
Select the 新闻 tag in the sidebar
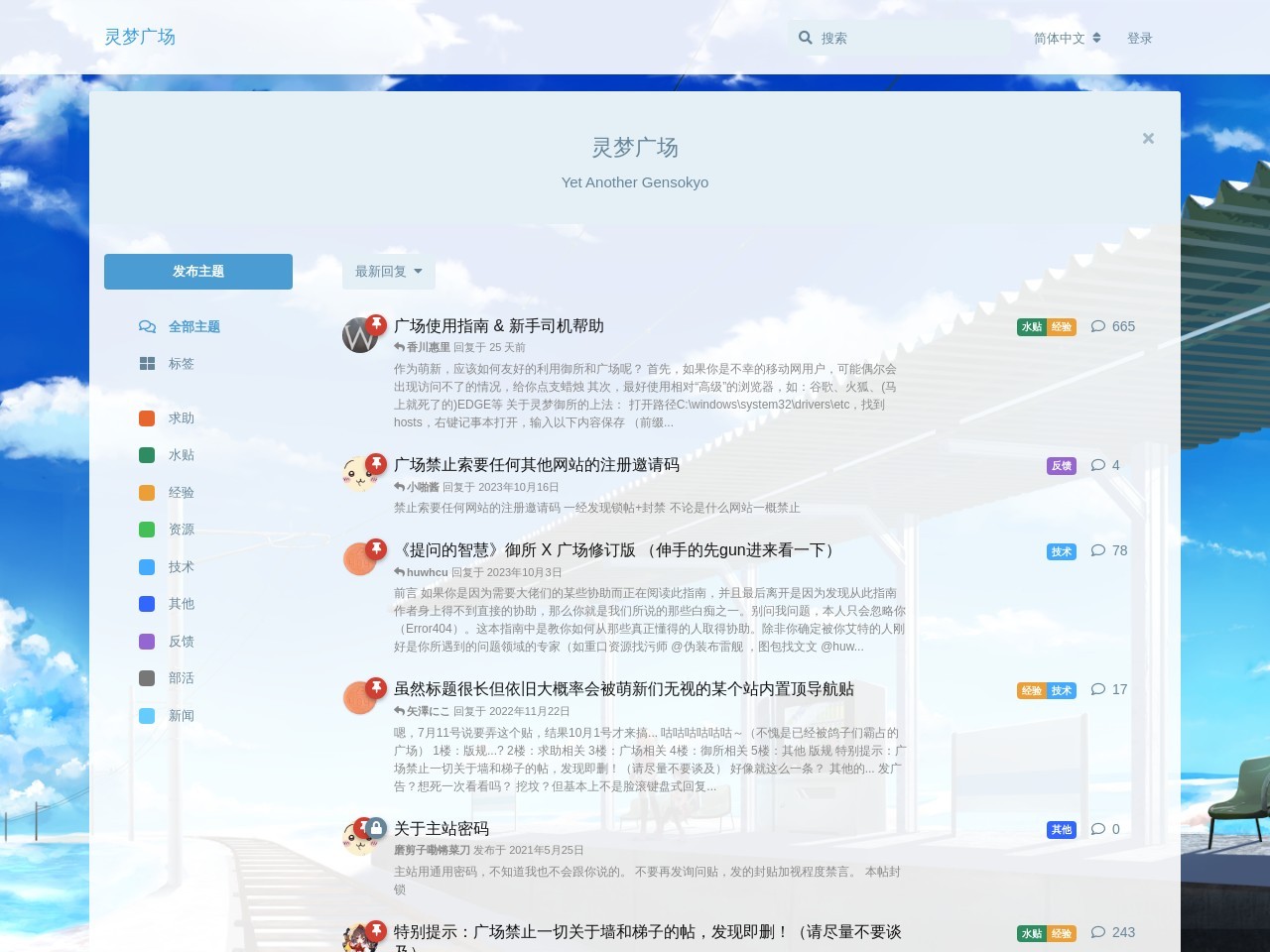(182, 715)
